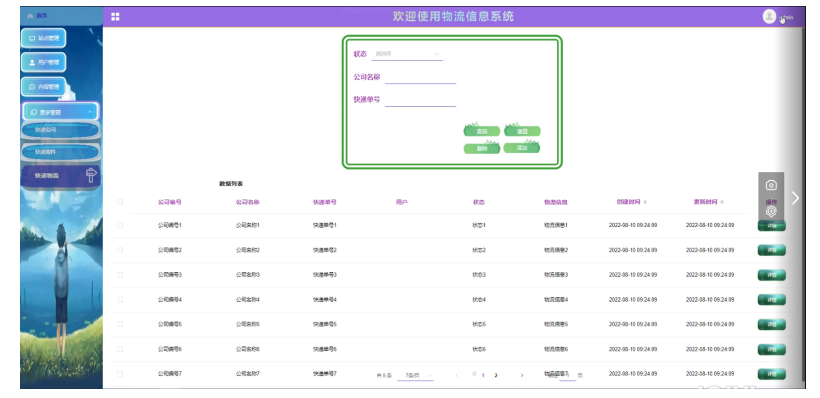Select 快递物流 submenu item
This screenshot has width=820, height=398.
tap(60, 176)
